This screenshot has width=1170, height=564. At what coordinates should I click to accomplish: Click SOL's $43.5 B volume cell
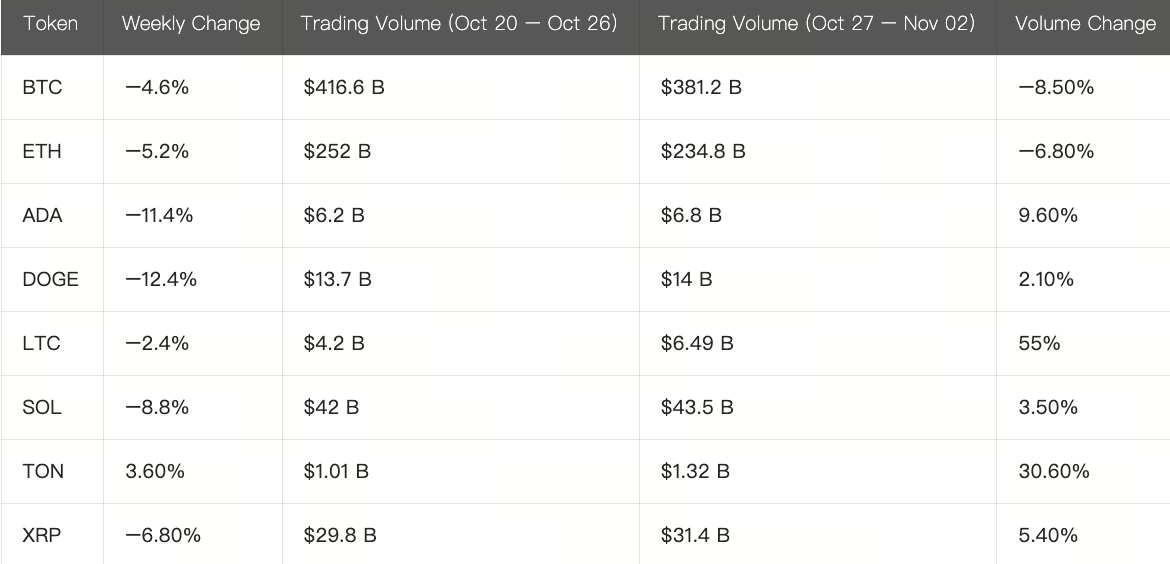pos(697,408)
